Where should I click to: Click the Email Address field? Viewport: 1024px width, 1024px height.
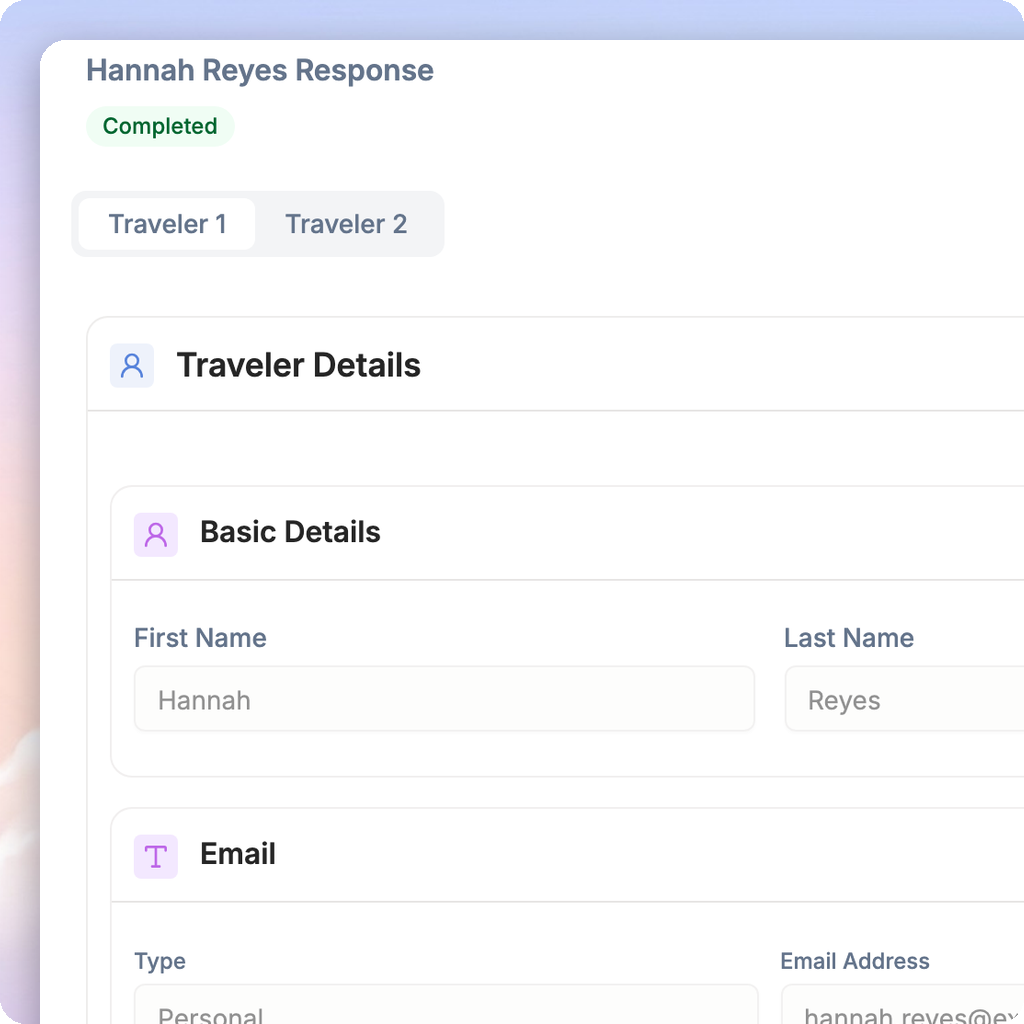pos(903,1004)
